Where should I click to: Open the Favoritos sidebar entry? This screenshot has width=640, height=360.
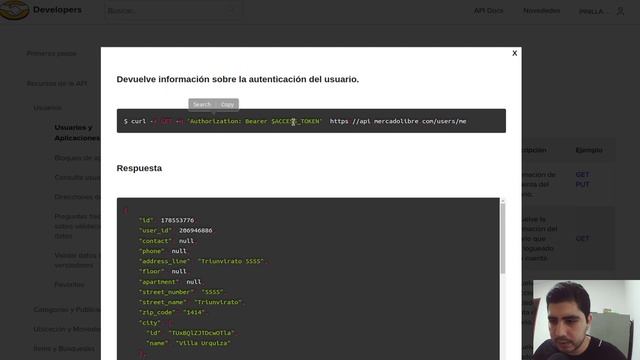click(x=69, y=284)
